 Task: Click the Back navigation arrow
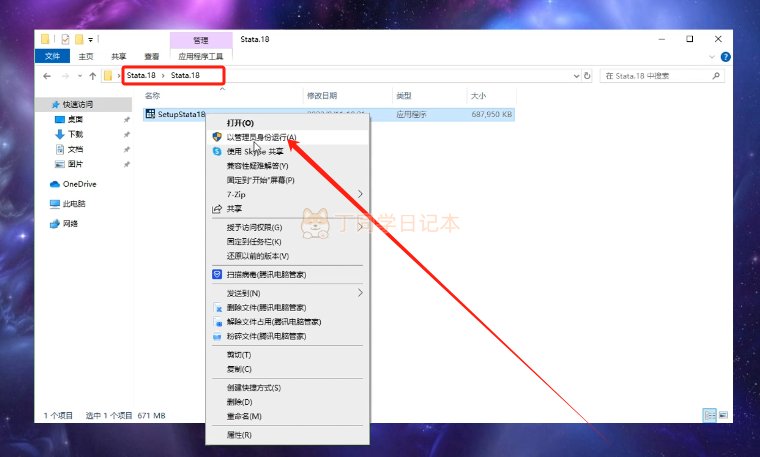point(47,76)
